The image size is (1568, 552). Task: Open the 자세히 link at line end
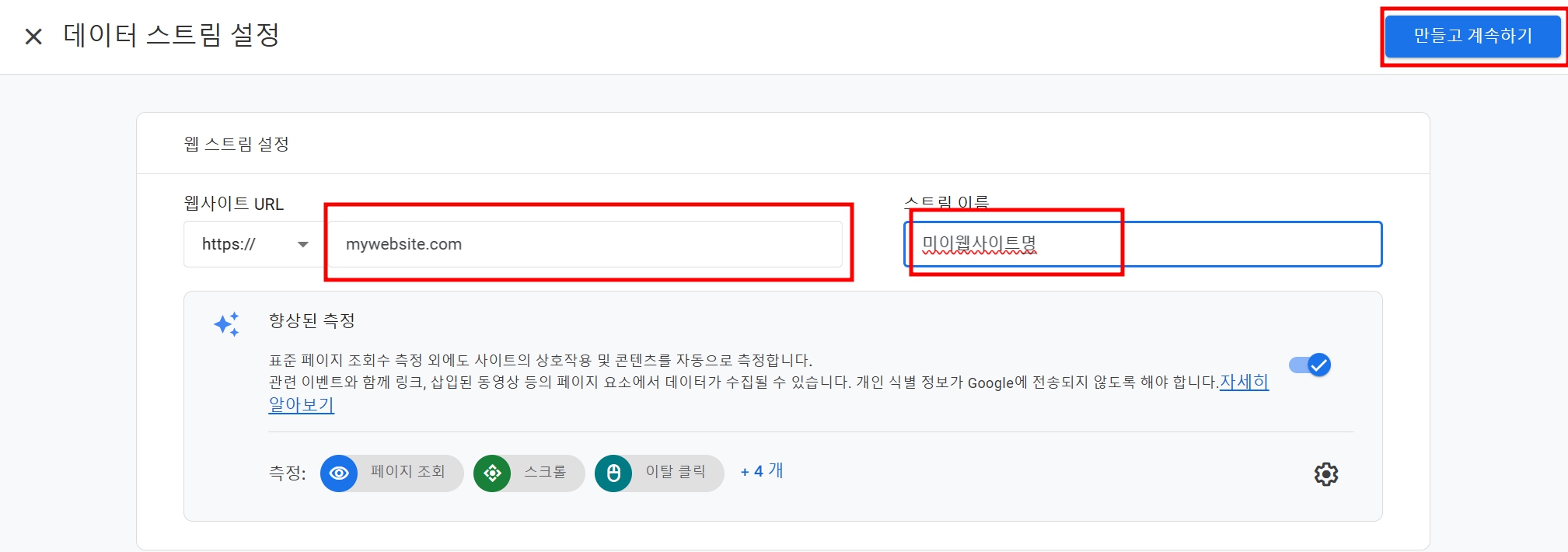(1244, 382)
